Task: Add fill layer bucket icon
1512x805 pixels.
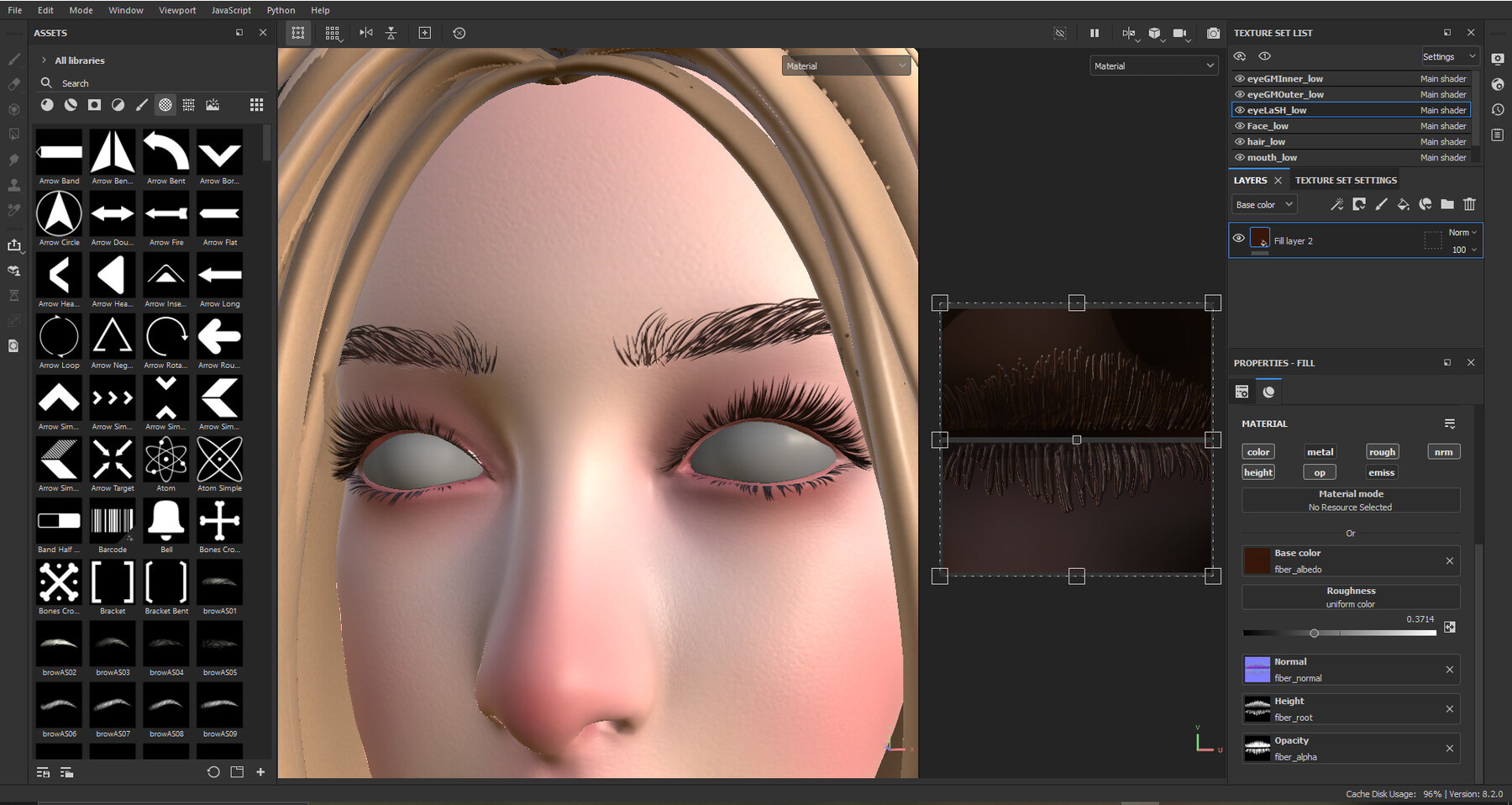Action: [x=1403, y=204]
